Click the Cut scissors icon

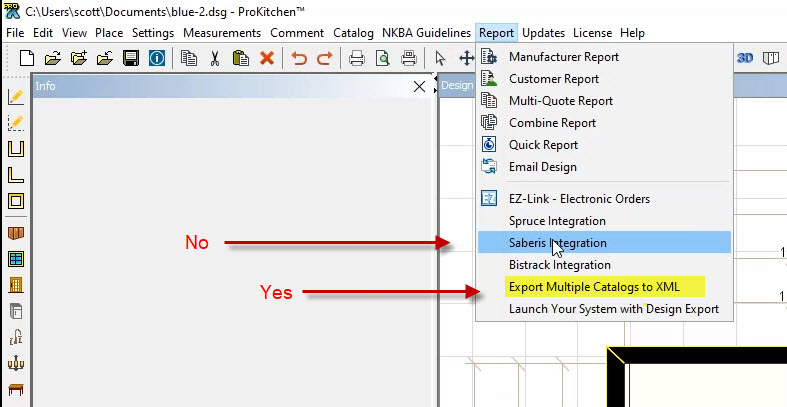coord(214,58)
